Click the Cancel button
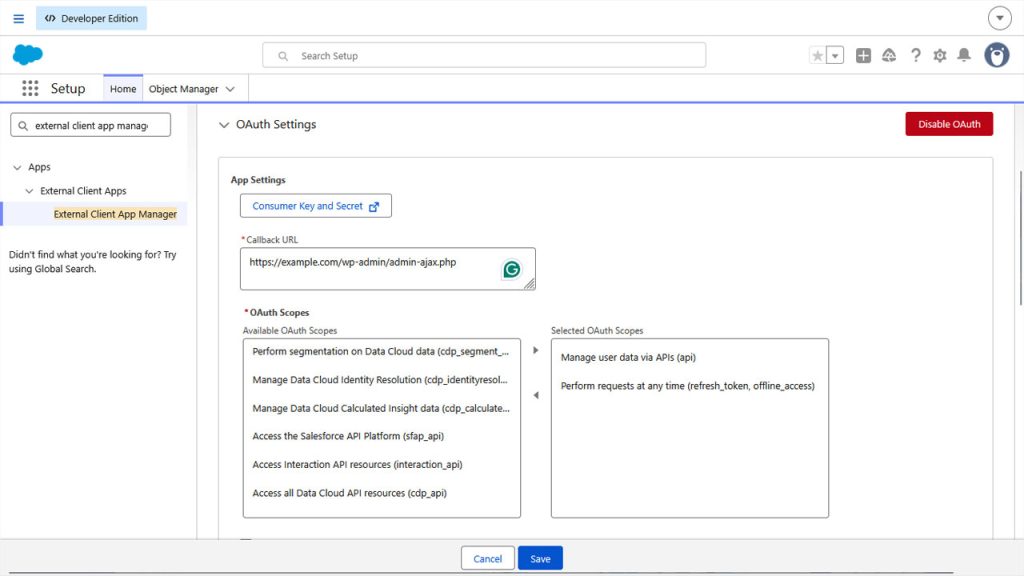Screen dimensions: 1024x576 tap(487, 558)
